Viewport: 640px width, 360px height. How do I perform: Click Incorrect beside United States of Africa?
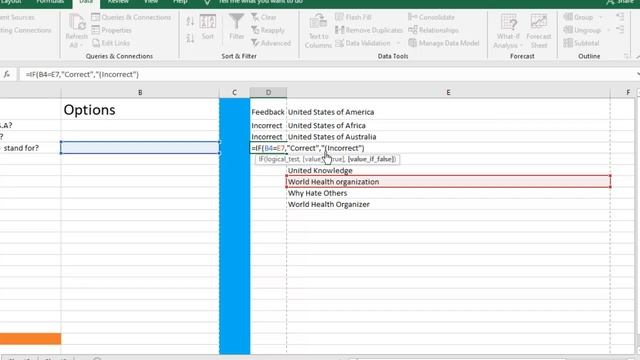click(x=267, y=125)
